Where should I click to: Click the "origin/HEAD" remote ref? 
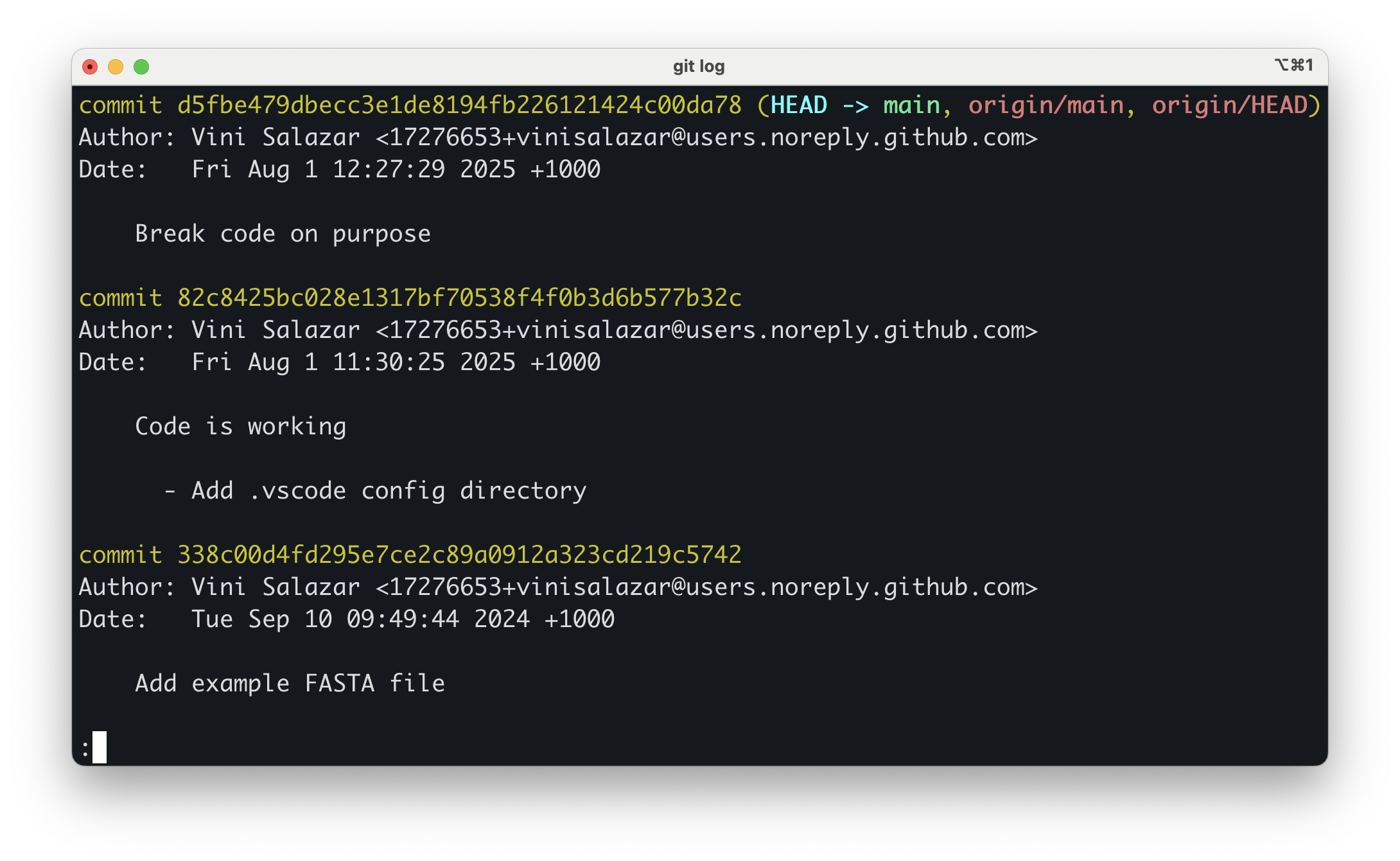click(x=1229, y=105)
